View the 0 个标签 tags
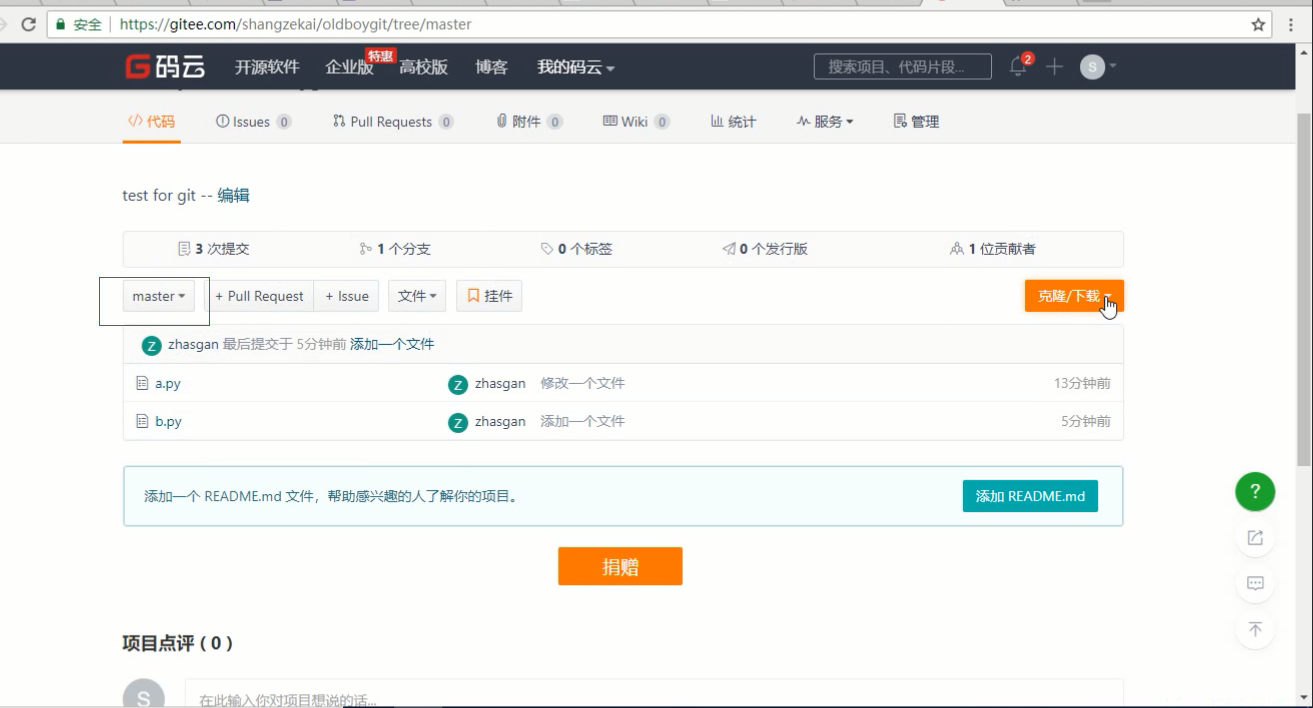 coord(576,249)
